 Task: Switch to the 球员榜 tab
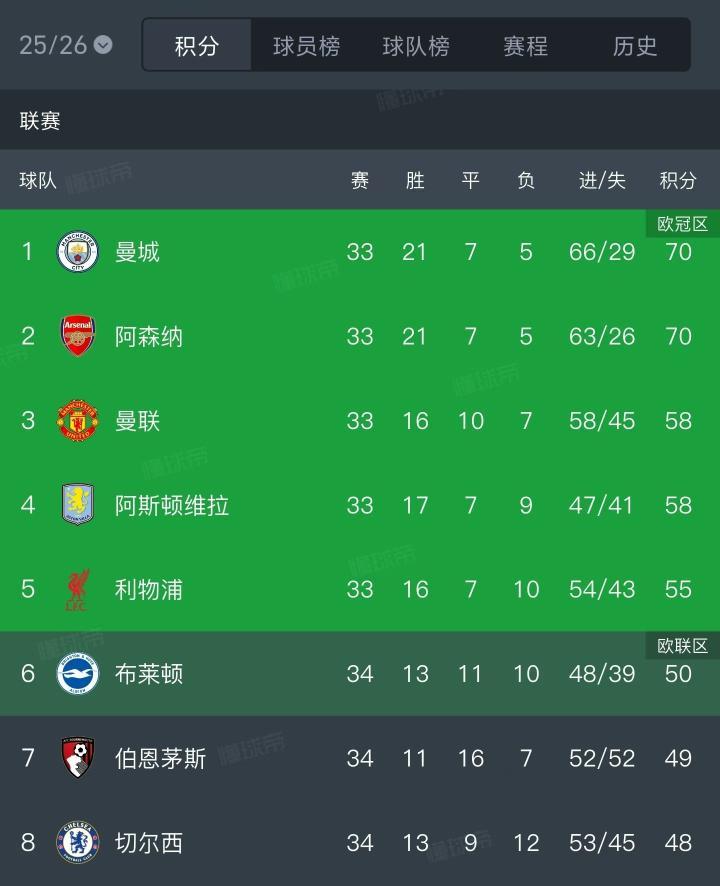(306, 46)
